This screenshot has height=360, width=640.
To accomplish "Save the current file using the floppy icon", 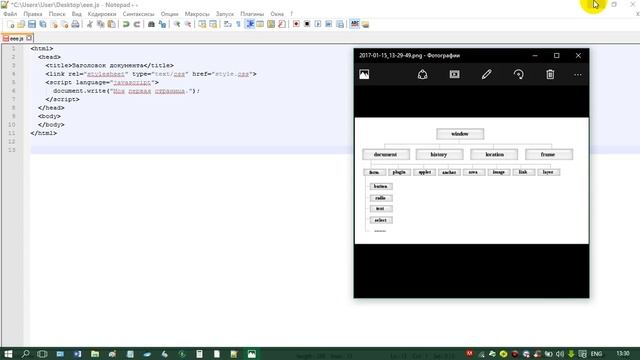I will tap(32, 24).
